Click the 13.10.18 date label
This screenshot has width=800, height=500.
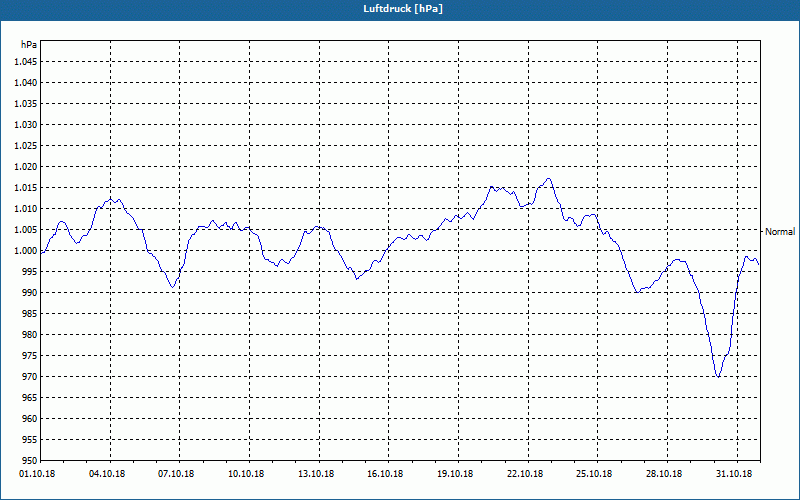tap(316, 474)
